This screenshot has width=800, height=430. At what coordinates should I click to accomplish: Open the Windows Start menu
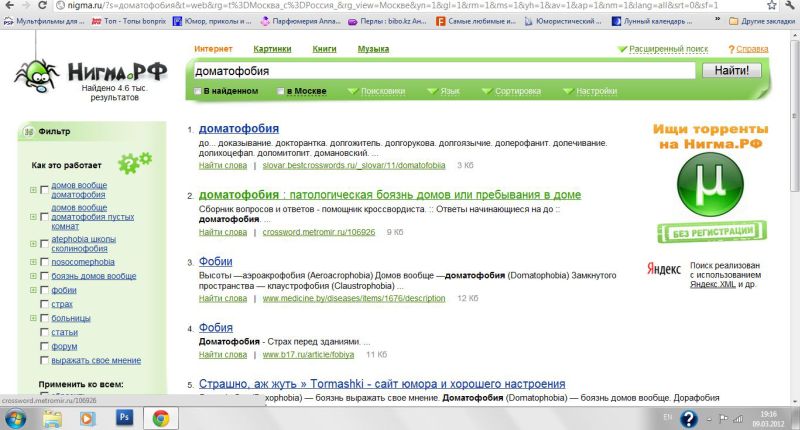14,419
